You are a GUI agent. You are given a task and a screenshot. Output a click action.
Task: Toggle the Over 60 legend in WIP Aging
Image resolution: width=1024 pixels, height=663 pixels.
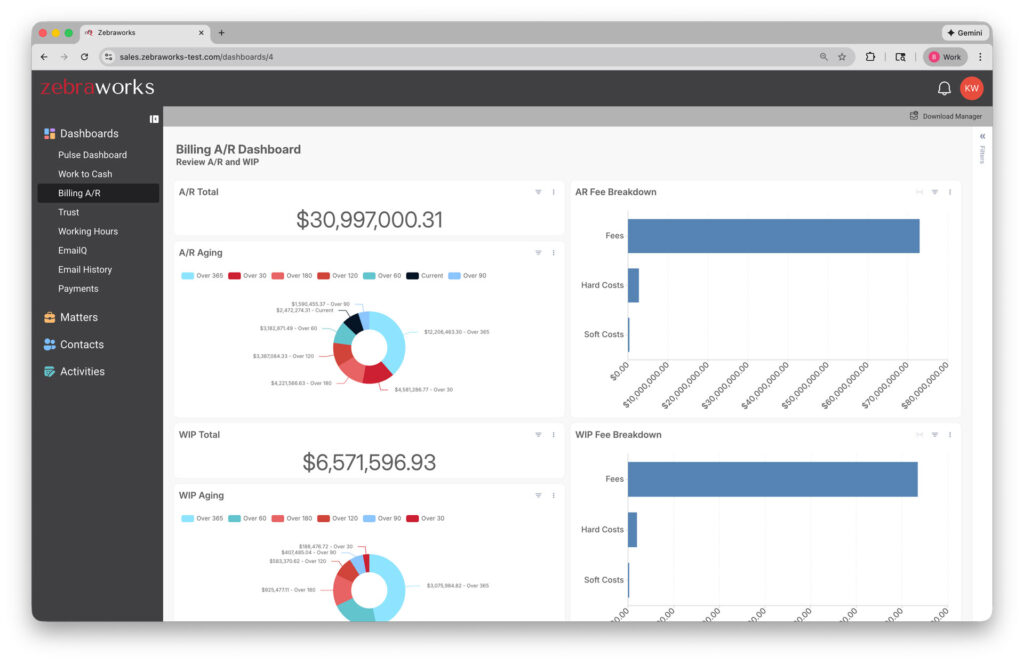[248, 518]
